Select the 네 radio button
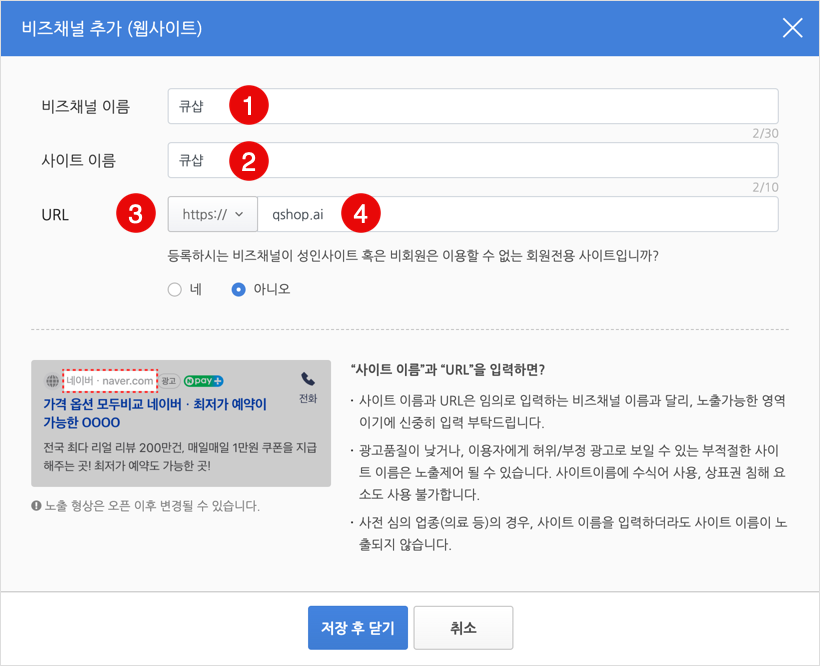 pos(175,289)
